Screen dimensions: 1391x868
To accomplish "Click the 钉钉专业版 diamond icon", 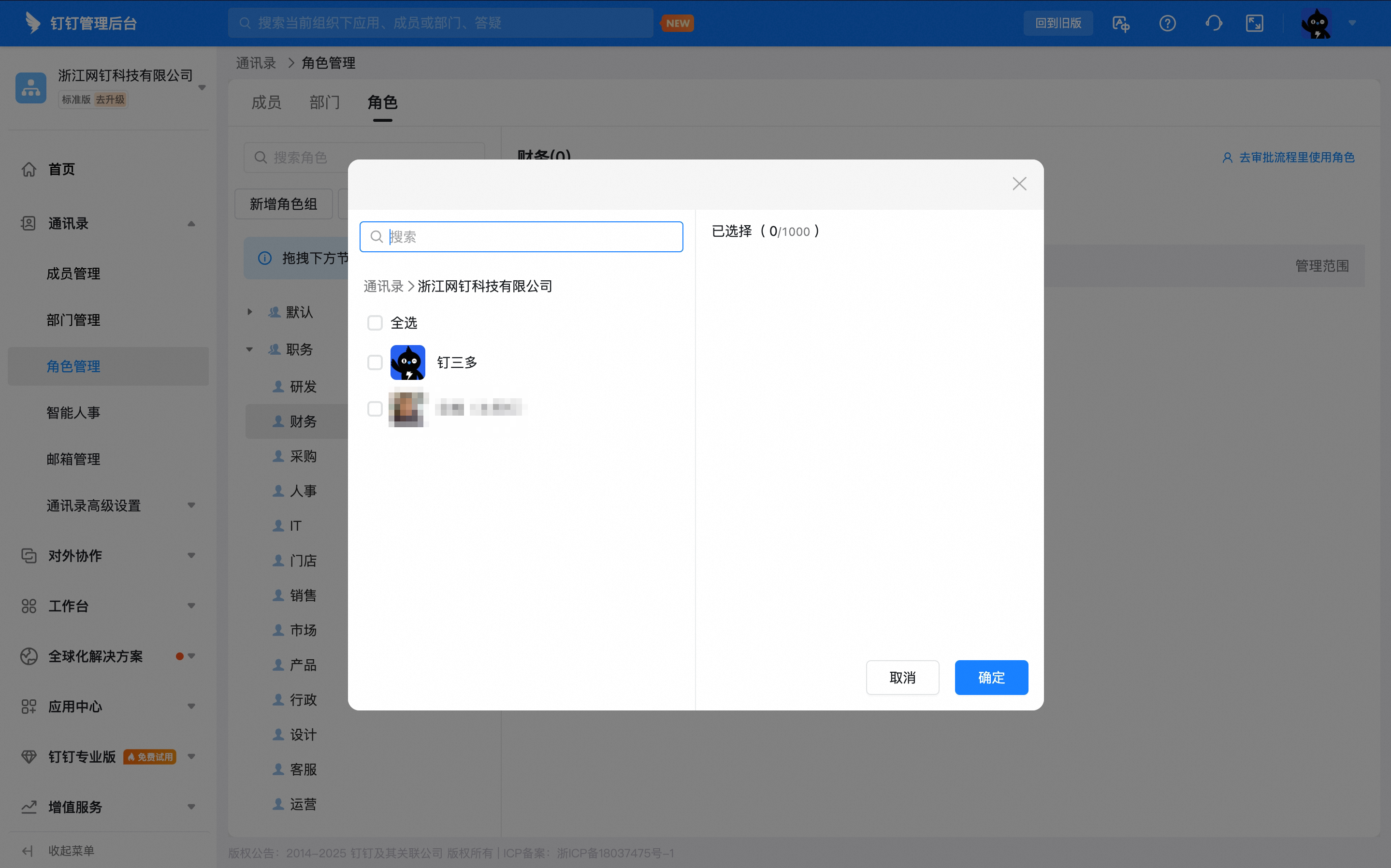I will click(29, 757).
